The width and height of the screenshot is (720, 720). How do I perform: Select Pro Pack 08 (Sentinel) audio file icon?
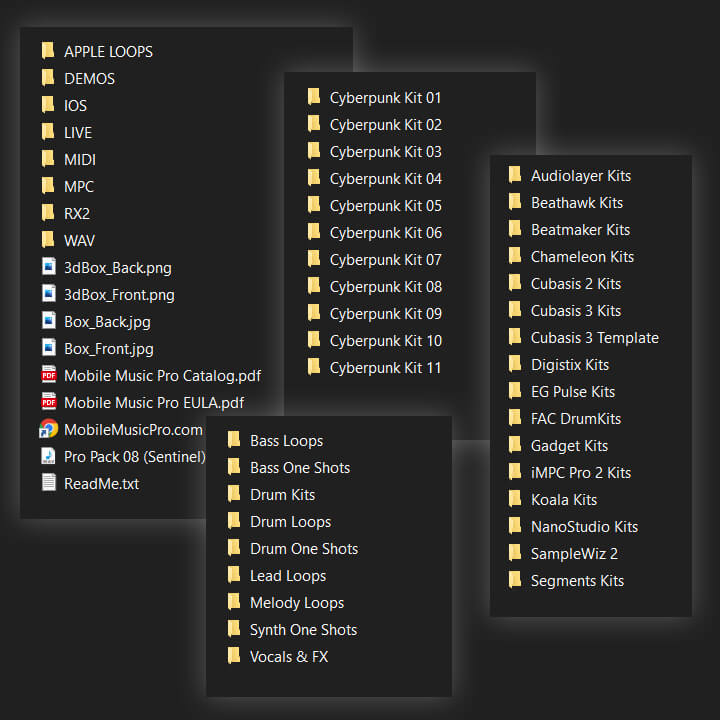pos(49,456)
